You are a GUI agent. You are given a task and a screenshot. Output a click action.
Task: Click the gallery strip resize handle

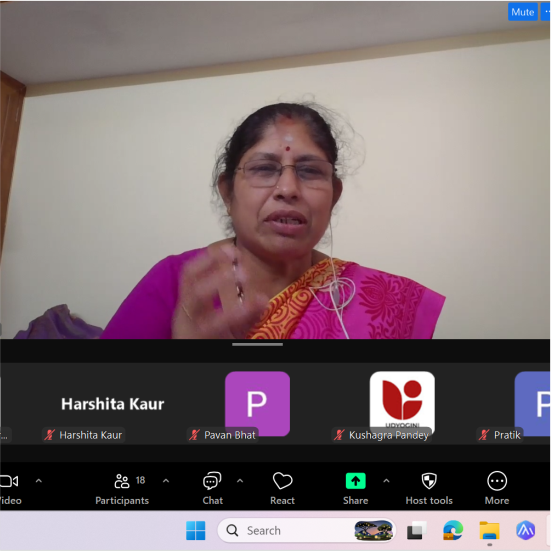pyautogui.click(x=257, y=344)
